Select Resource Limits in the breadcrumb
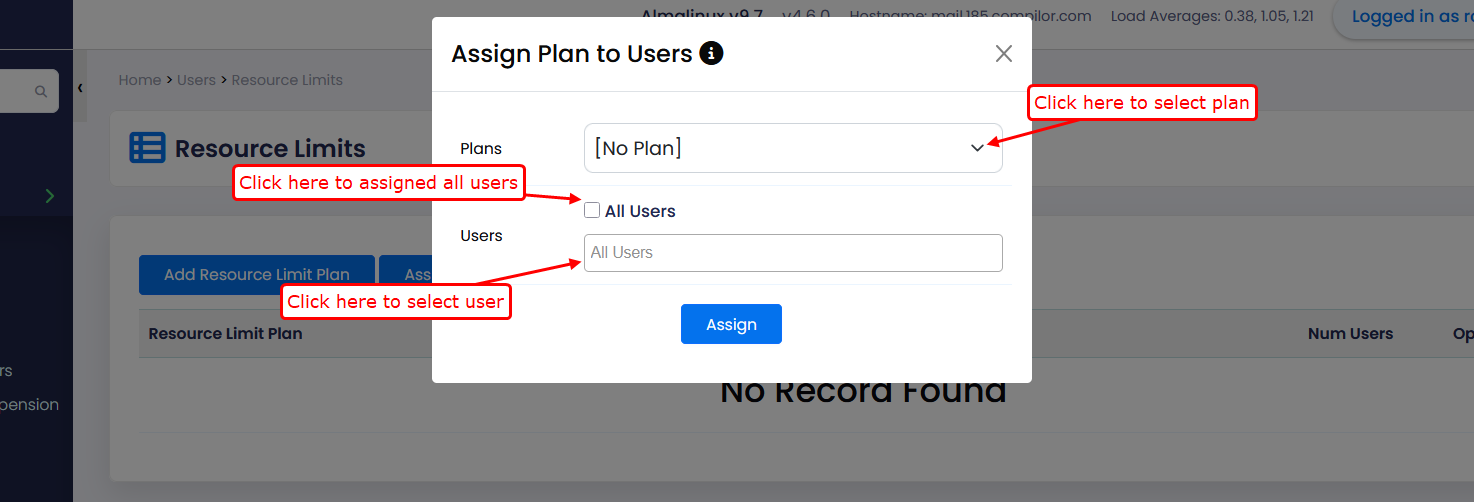This screenshot has width=1474, height=502. click(287, 80)
